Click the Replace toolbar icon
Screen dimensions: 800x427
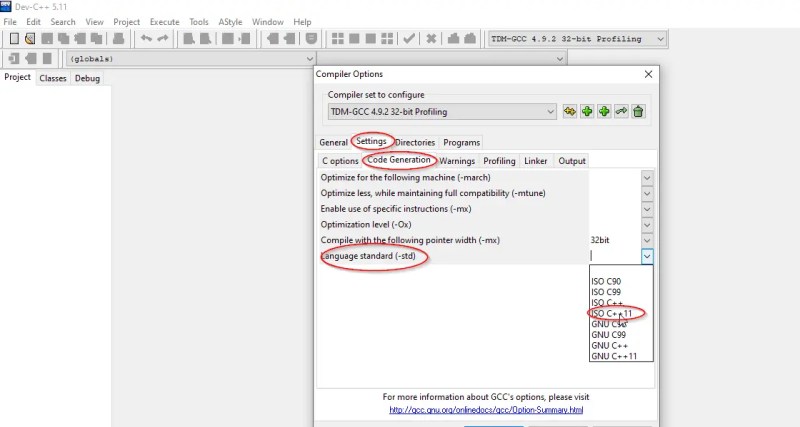tap(205, 39)
